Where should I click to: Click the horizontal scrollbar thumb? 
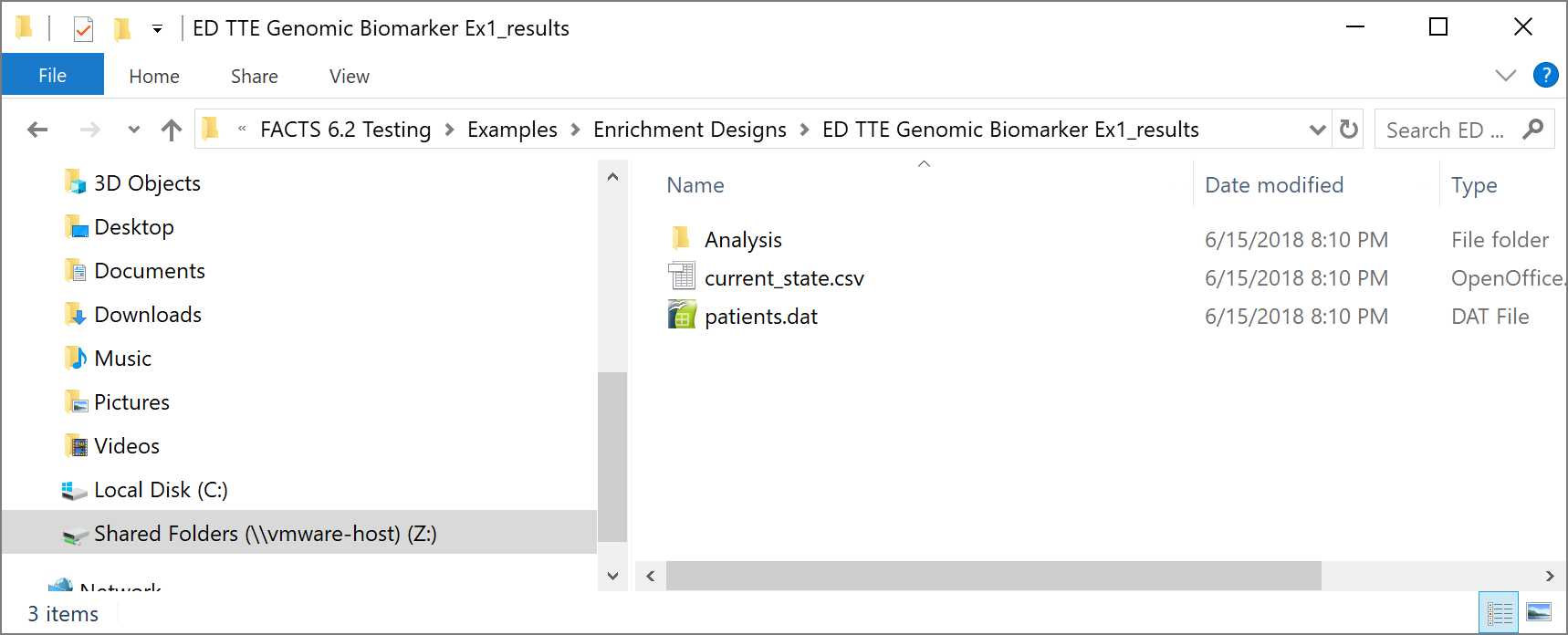pos(993,576)
